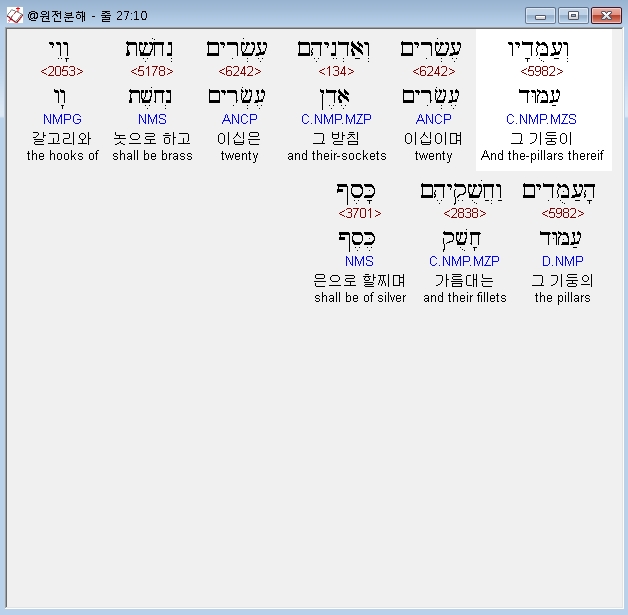Open Strong's number <134>
The width and height of the screenshot is (628, 615).
coord(336,71)
